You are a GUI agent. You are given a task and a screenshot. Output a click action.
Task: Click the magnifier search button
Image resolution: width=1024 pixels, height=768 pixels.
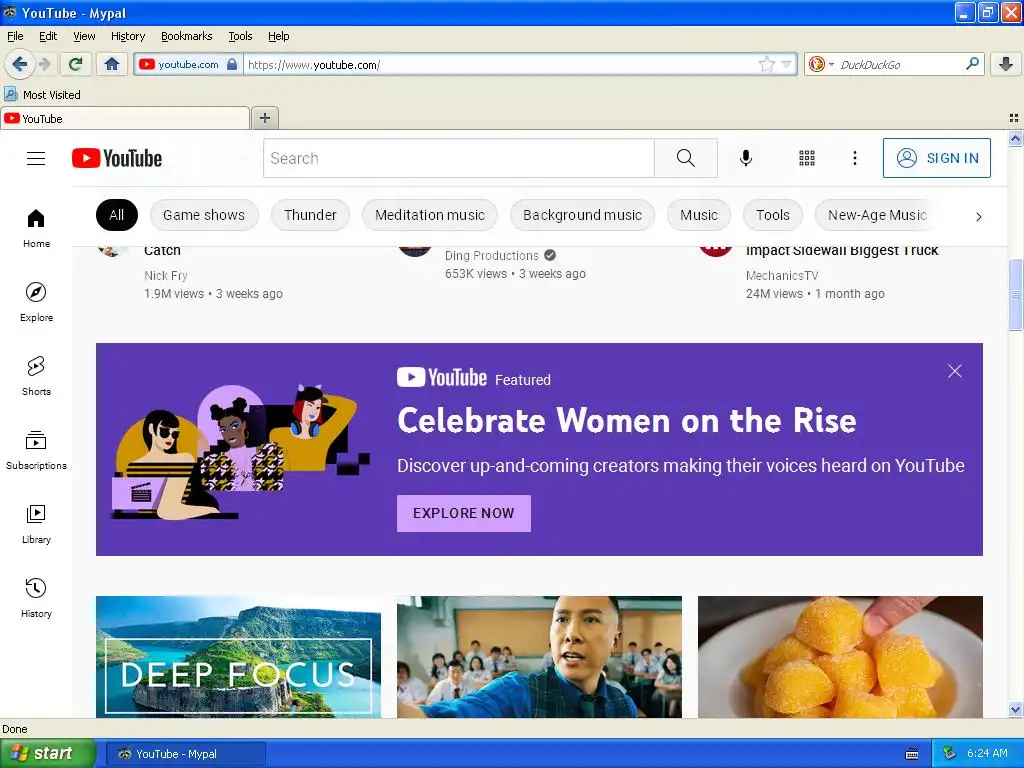coord(686,158)
